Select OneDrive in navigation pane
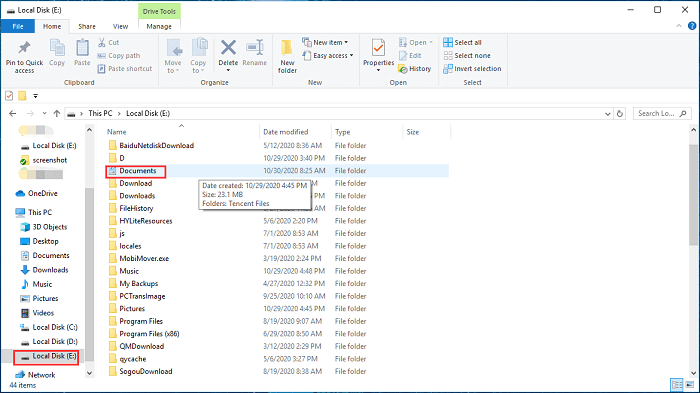The width and height of the screenshot is (700, 393). pyautogui.click(x=38, y=193)
